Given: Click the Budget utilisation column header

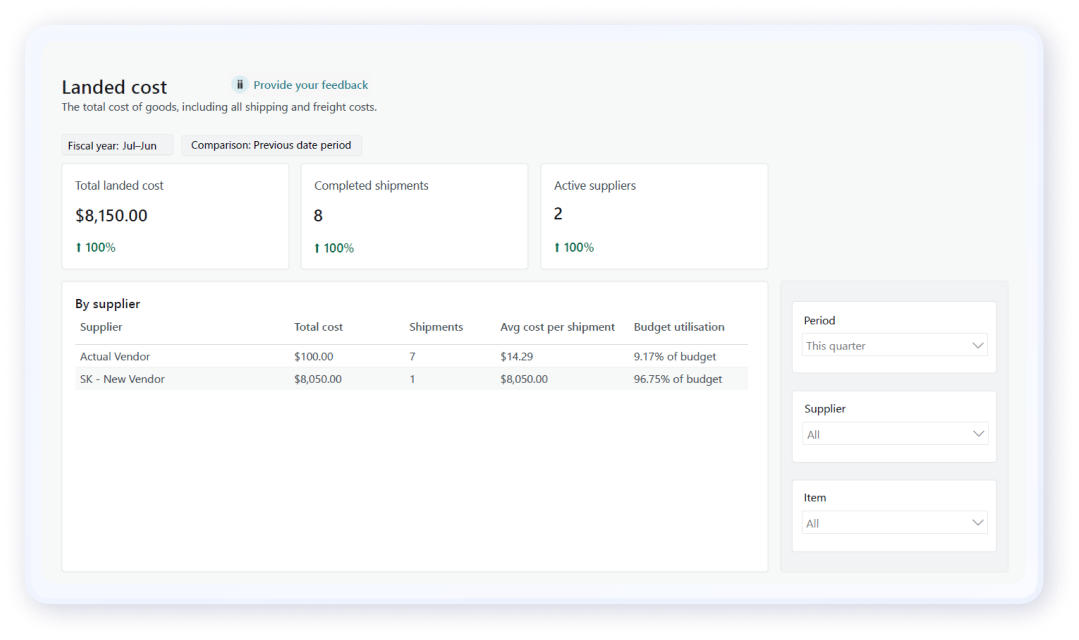Looking at the screenshot, I should pos(679,327).
